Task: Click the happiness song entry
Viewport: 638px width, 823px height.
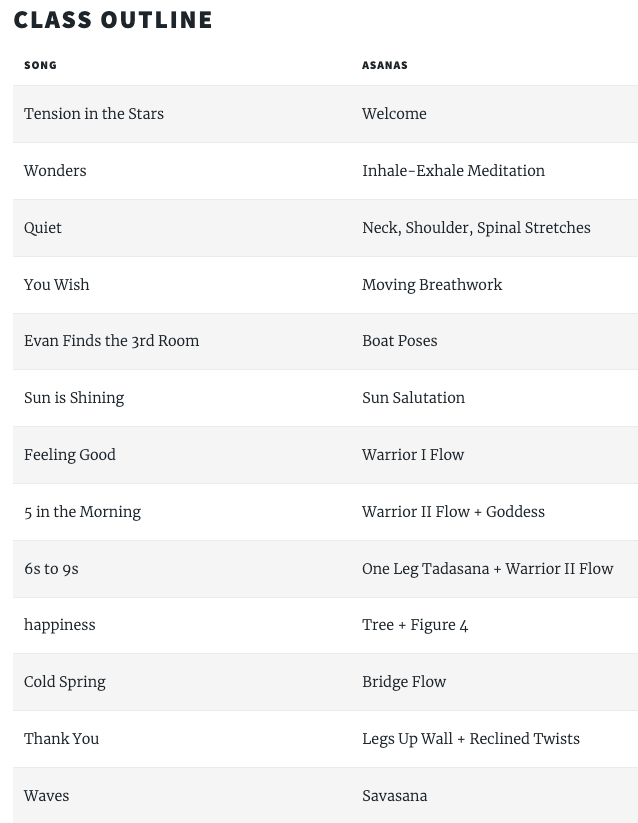Action: 60,625
